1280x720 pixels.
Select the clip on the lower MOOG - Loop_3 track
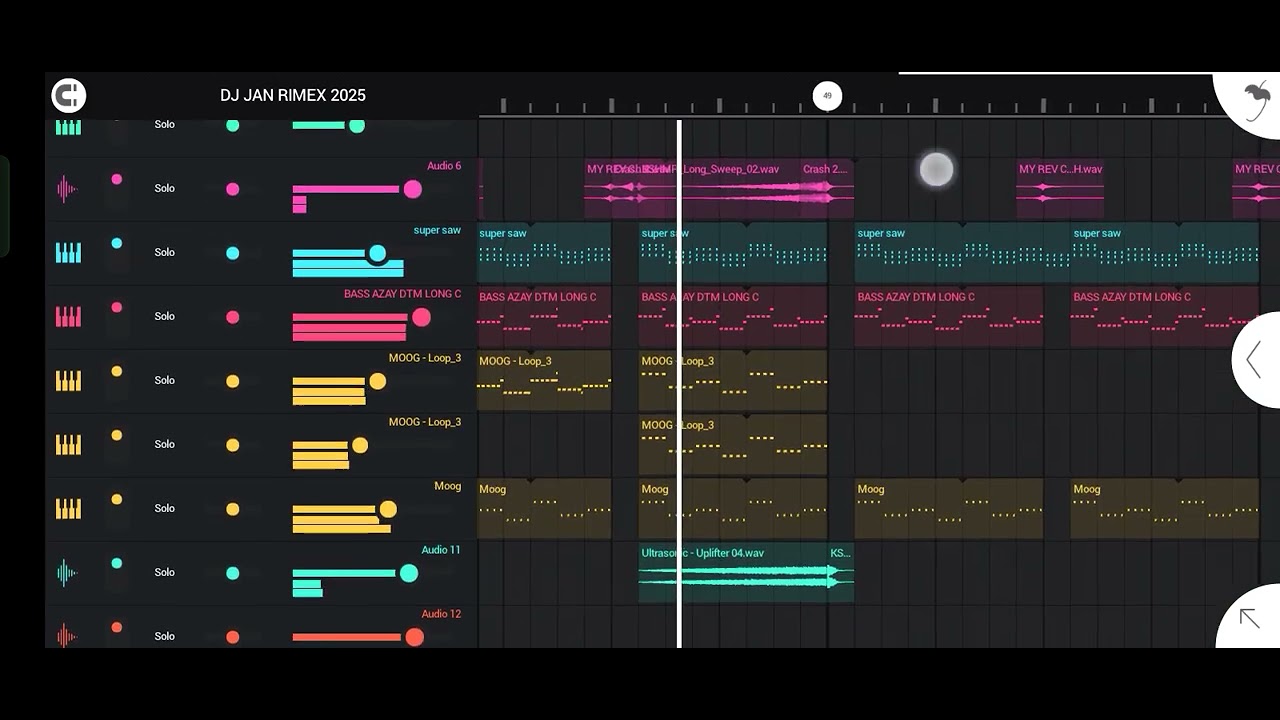tap(733, 444)
